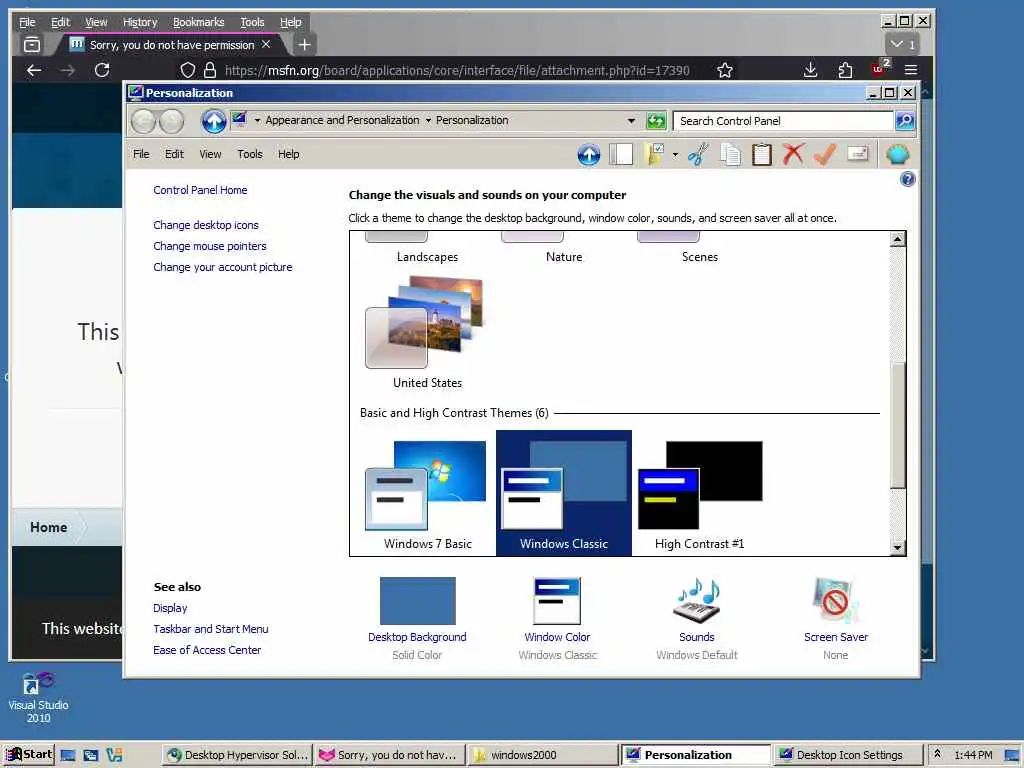Click the search magnifier icon in Control Panel

904,121
